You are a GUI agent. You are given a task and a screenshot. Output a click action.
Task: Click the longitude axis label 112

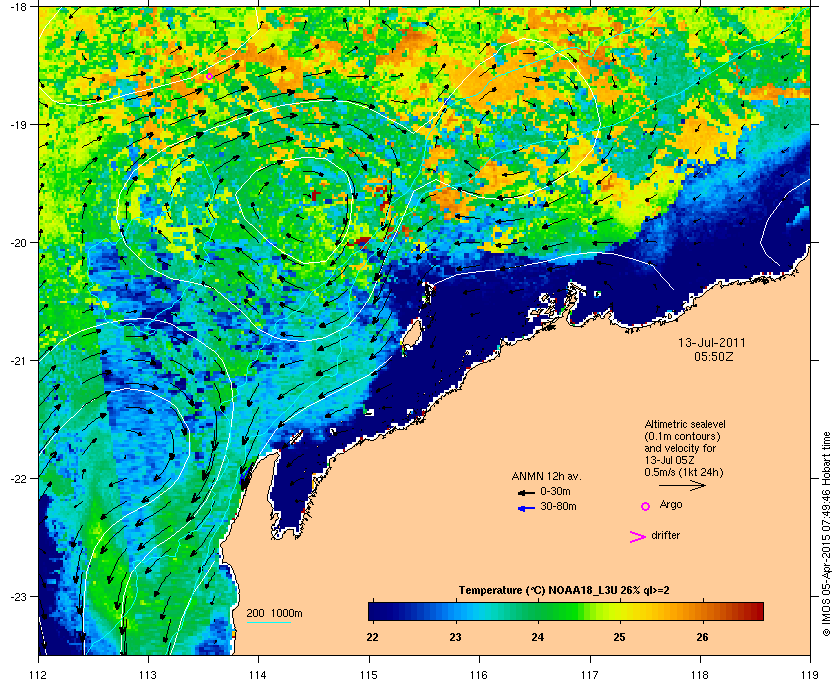click(39, 675)
